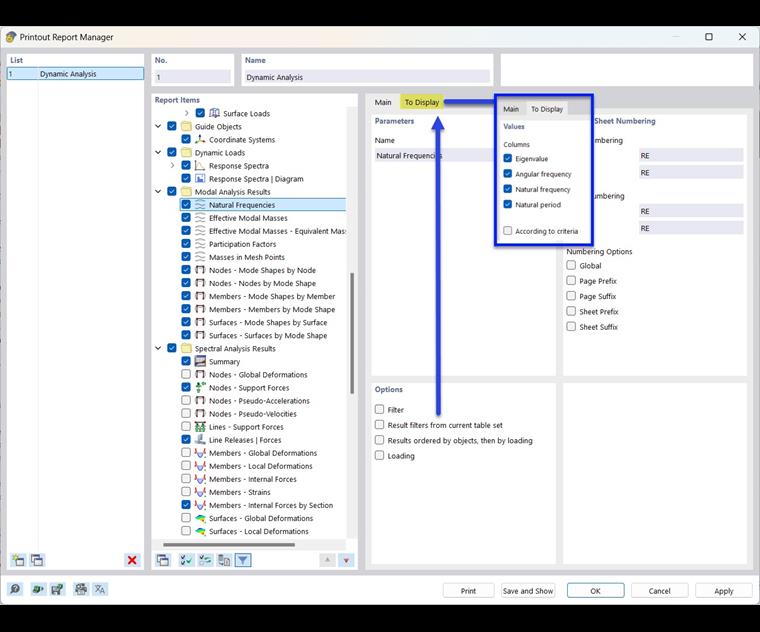
Task: Collapse the Spectral Analysis Results node
Action: [x=158, y=348]
